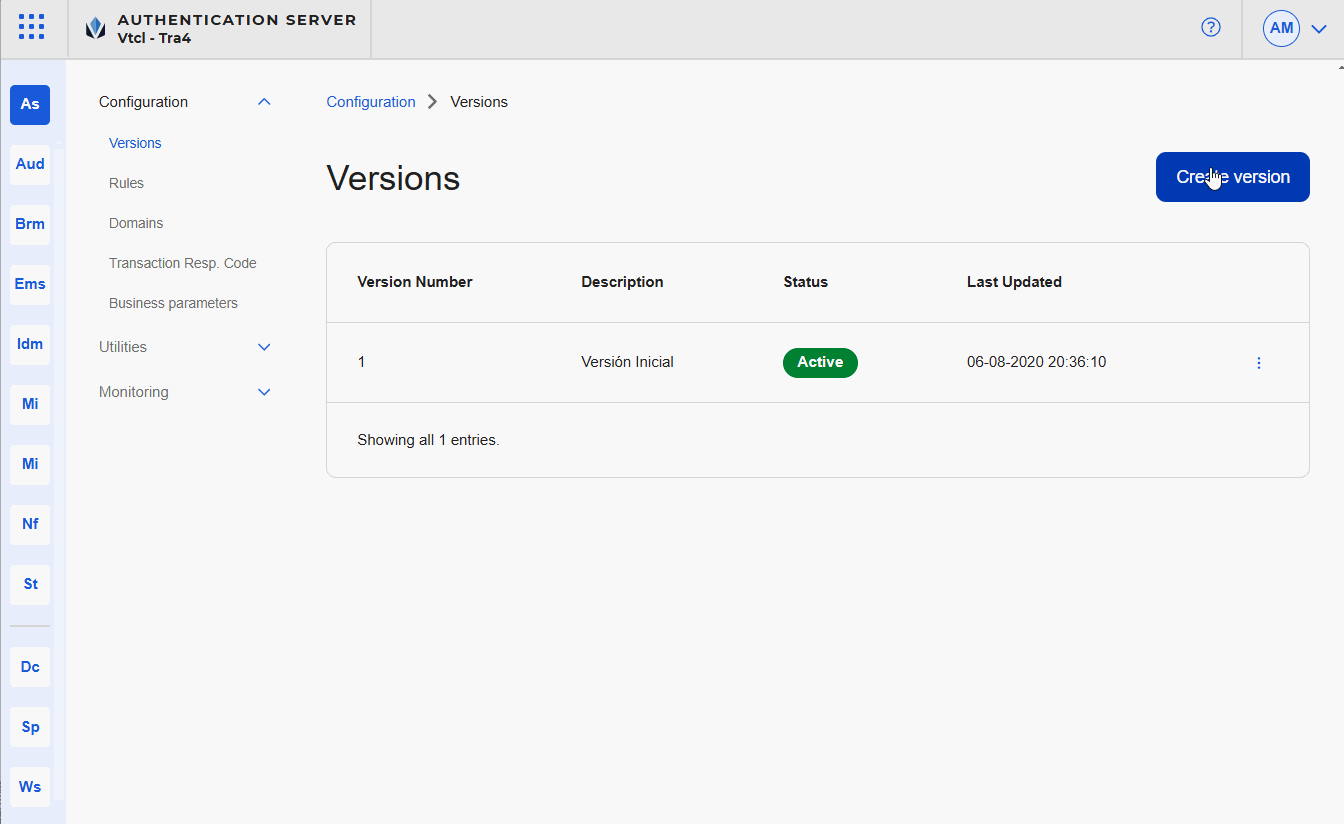The height and width of the screenshot is (824, 1344).
Task: Switch to the Ems module
Action: [x=30, y=284]
